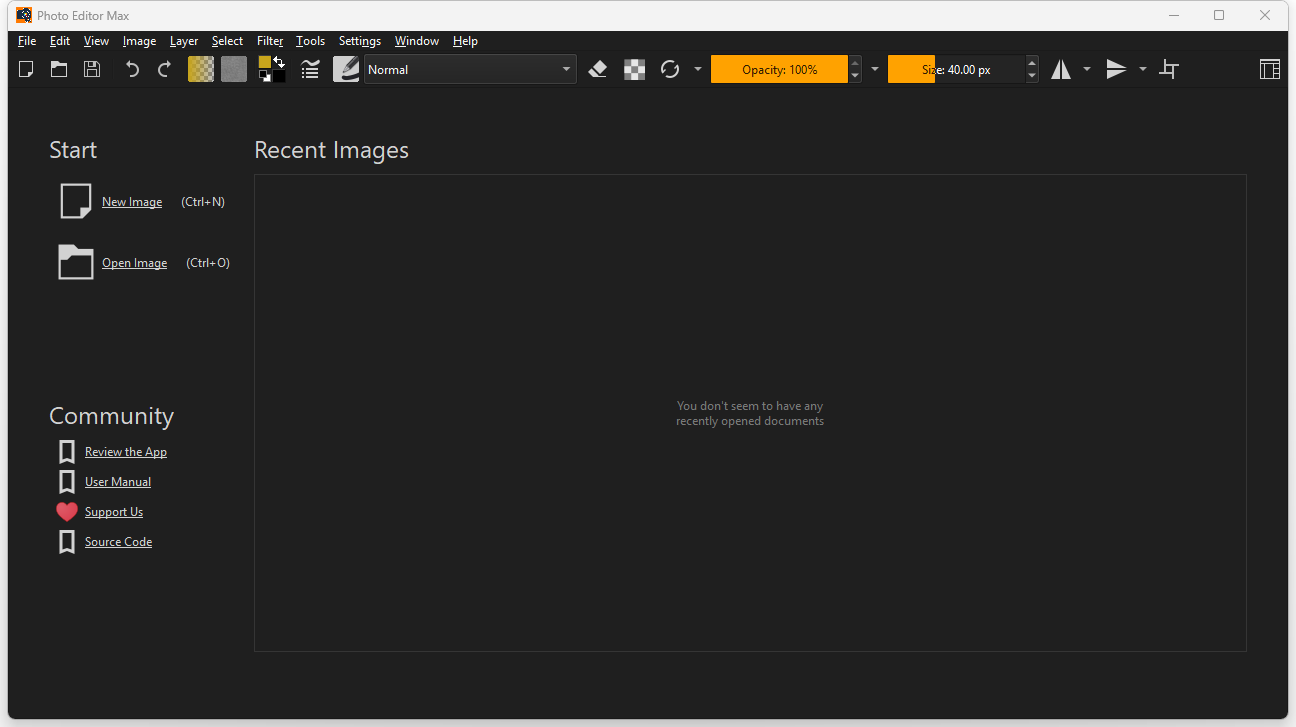
Task: Open the View menu
Action: coord(97,41)
